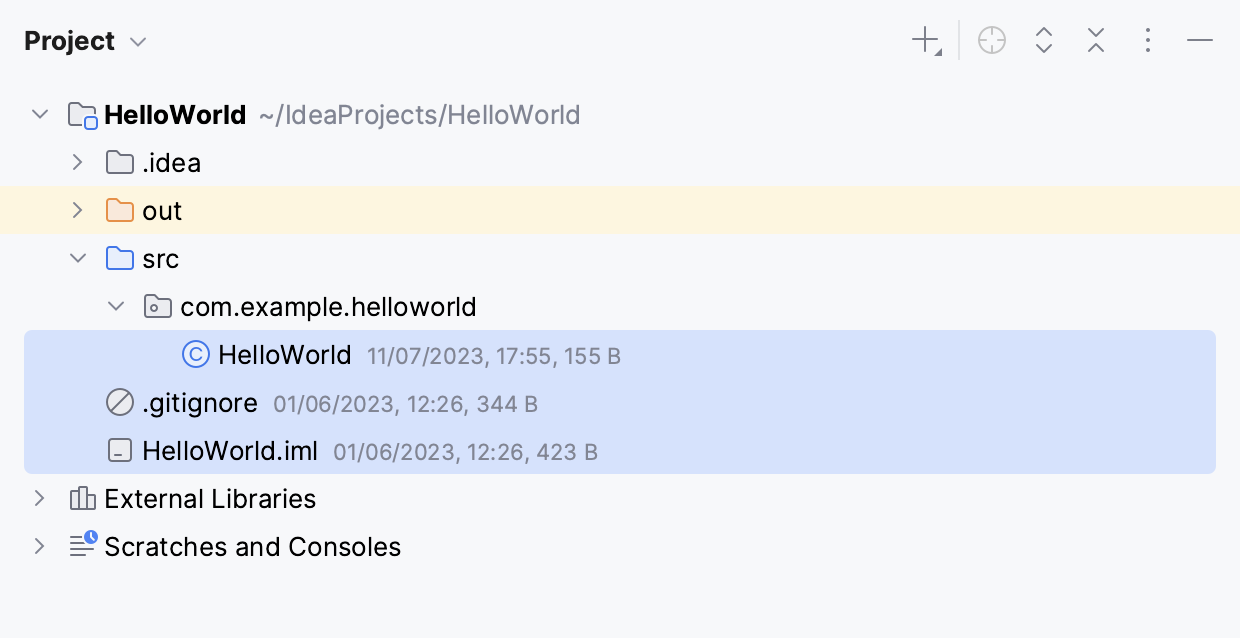Click the com.example.helloworld package icon
Screen dimensions: 1240x638
point(157,306)
